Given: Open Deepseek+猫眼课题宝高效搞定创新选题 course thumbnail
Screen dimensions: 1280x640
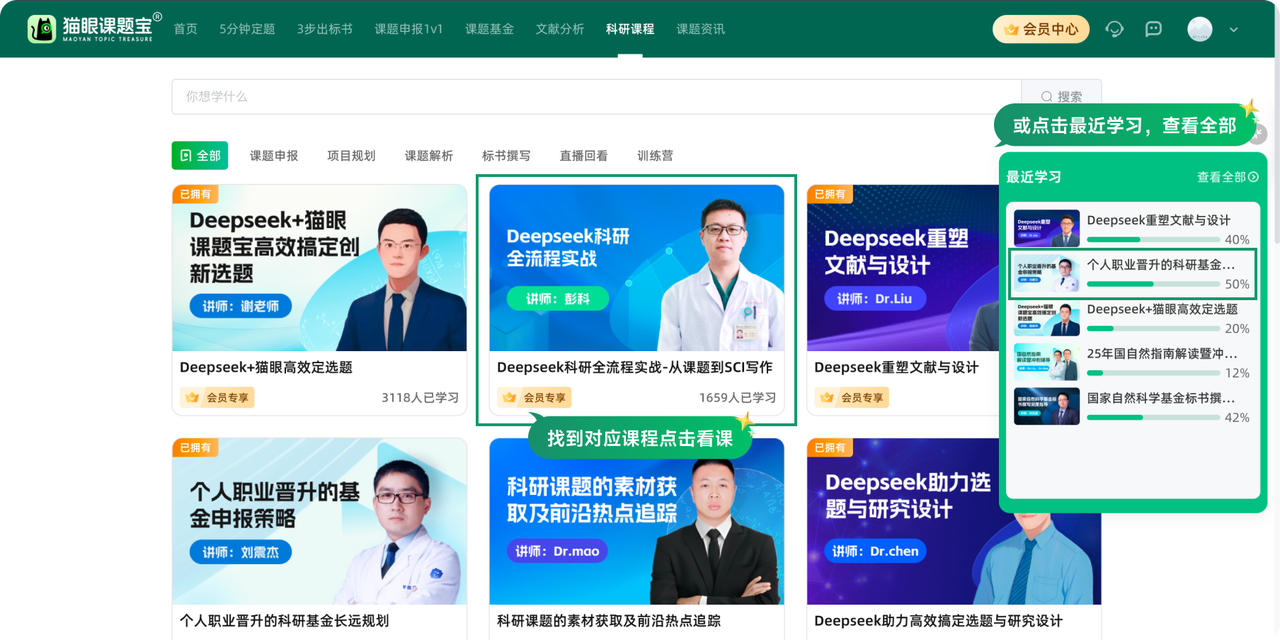Looking at the screenshot, I should tap(319, 268).
